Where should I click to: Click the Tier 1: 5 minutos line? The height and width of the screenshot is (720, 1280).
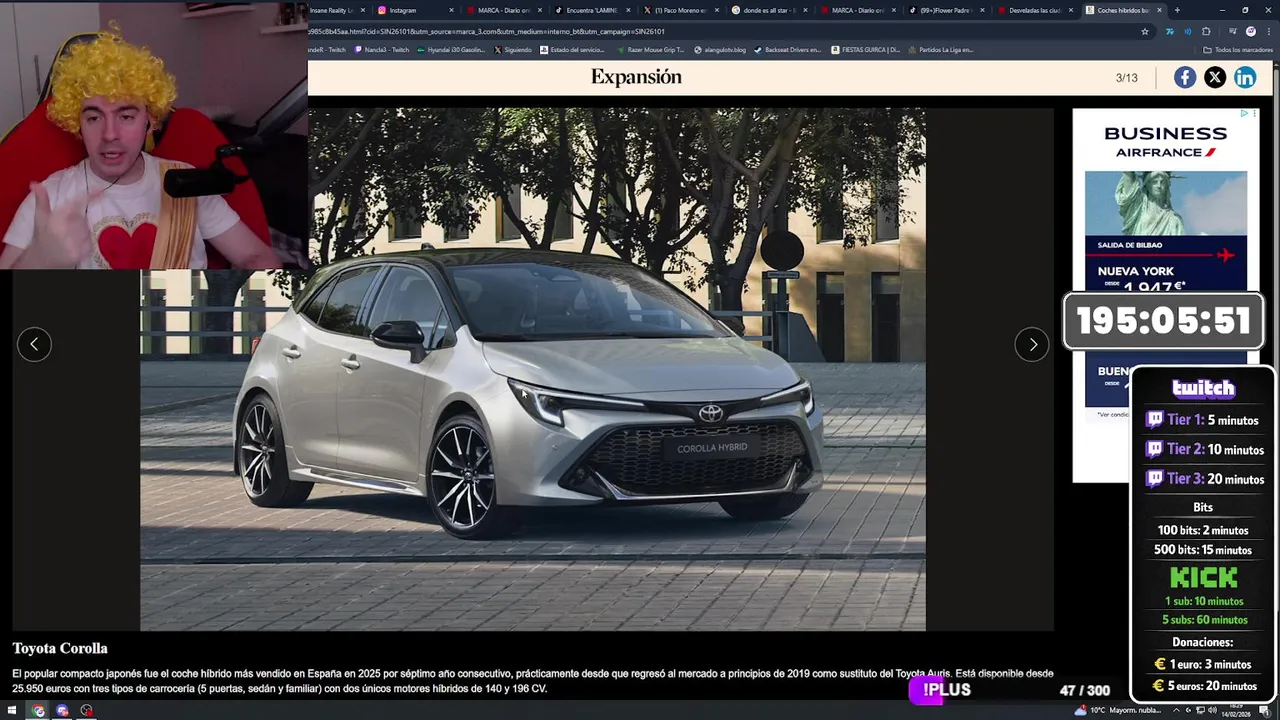click(x=1203, y=420)
